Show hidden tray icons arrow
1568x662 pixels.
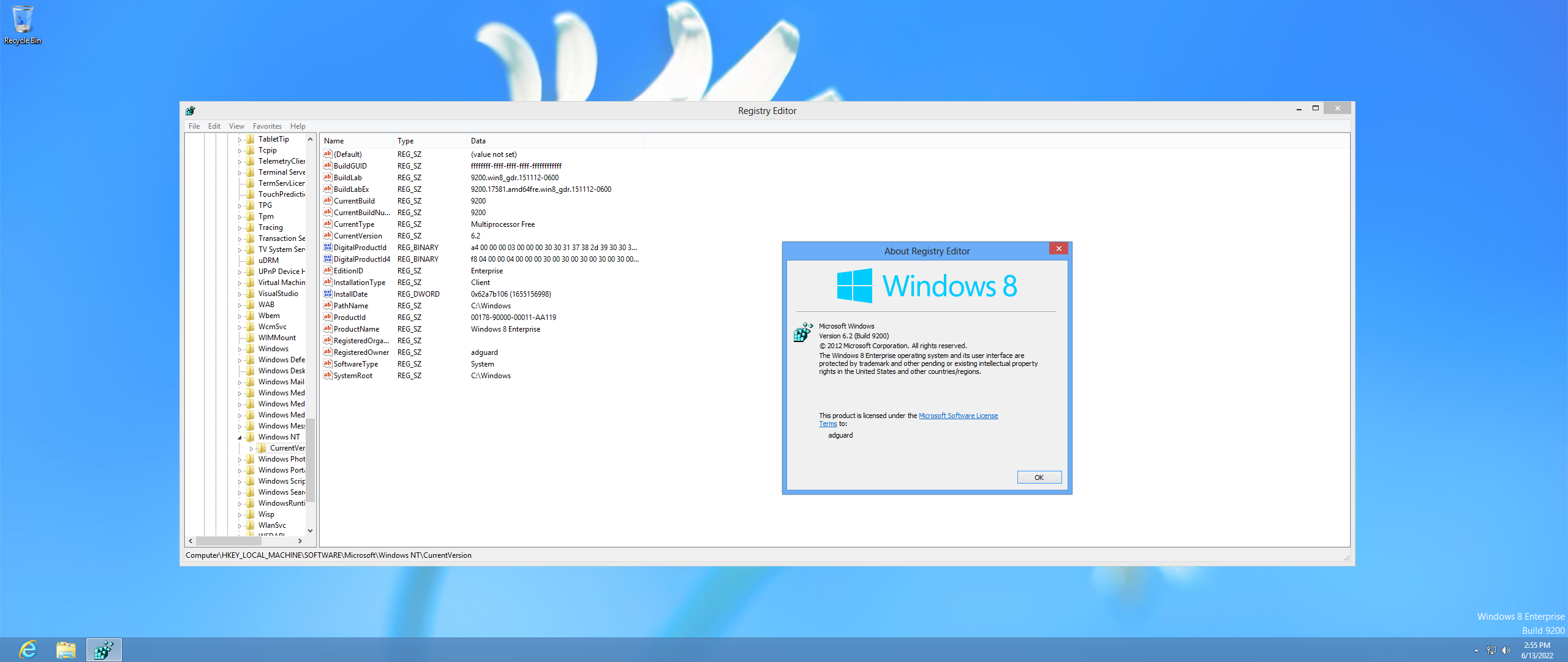click(x=1476, y=650)
